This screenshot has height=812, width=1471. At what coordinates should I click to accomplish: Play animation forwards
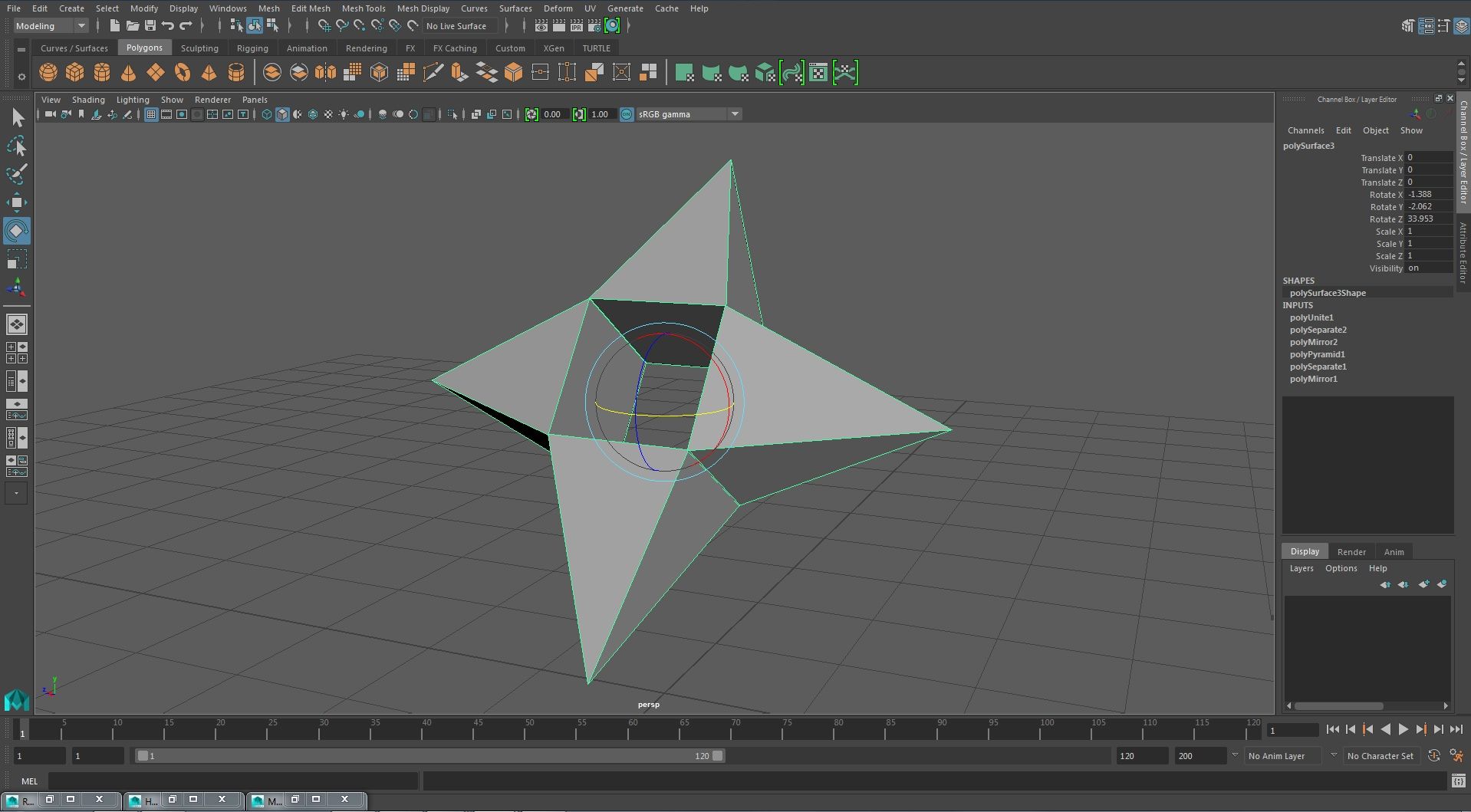[1403, 730]
